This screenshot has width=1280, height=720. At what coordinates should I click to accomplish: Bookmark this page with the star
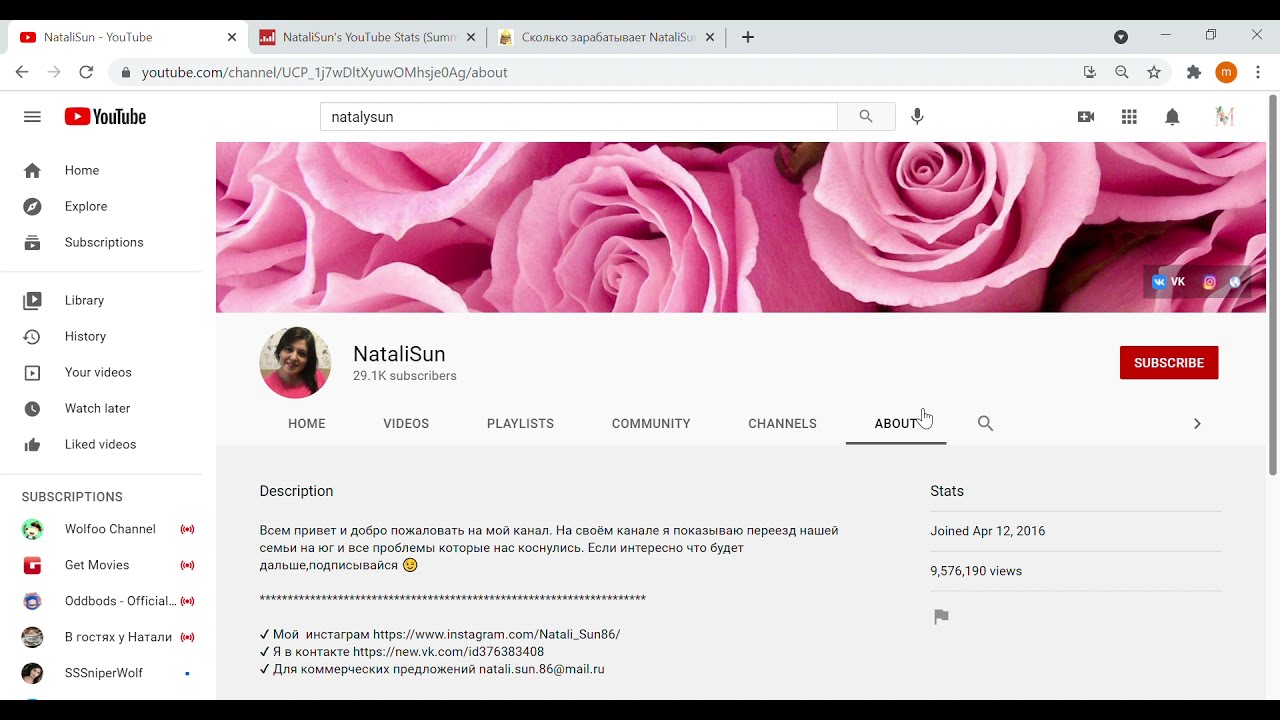pos(1154,72)
